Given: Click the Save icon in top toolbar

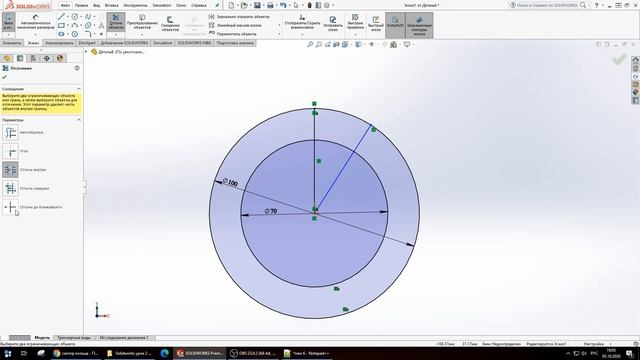Looking at the screenshot, I should point(257,5).
